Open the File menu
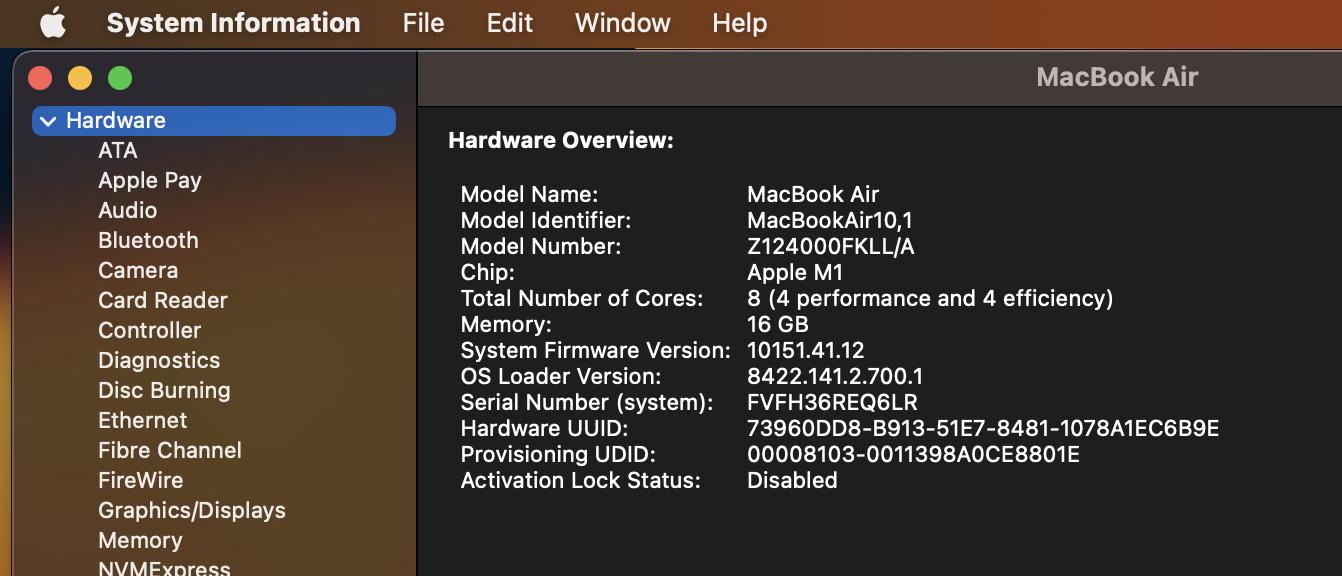This screenshot has width=1342, height=576. tap(423, 23)
